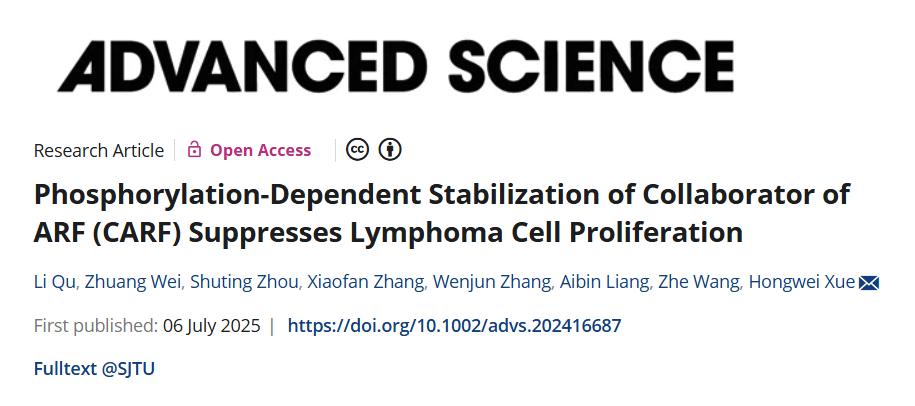Click the Creative Commons CC icon

pyautogui.click(x=357, y=150)
